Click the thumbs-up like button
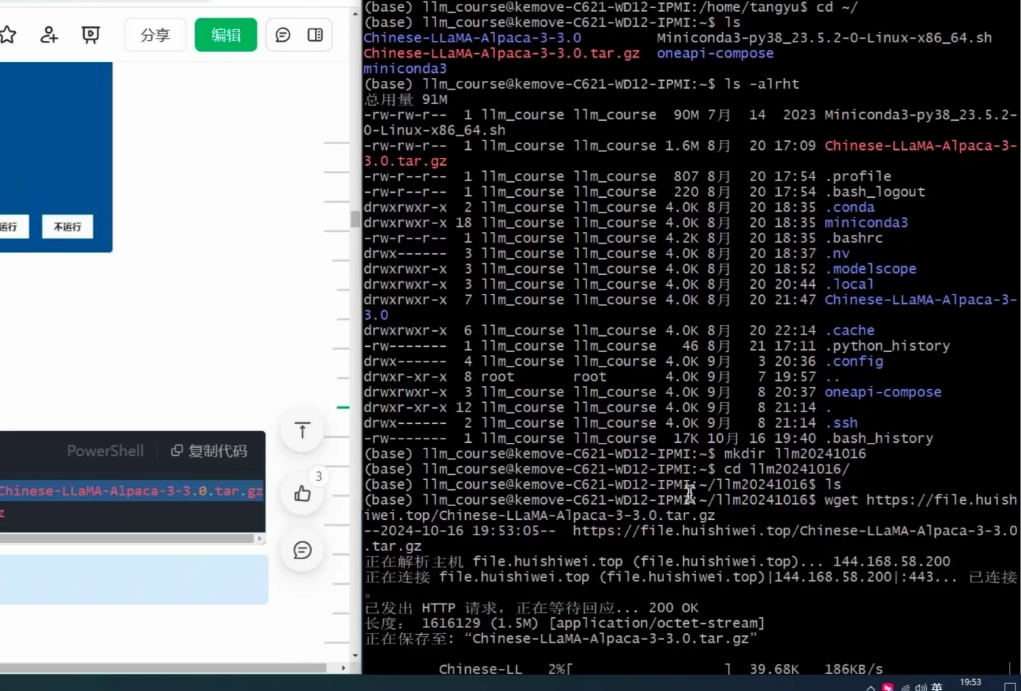Image resolution: width=1021 pixels, height=691 pixels. click(x=302, y=493)
